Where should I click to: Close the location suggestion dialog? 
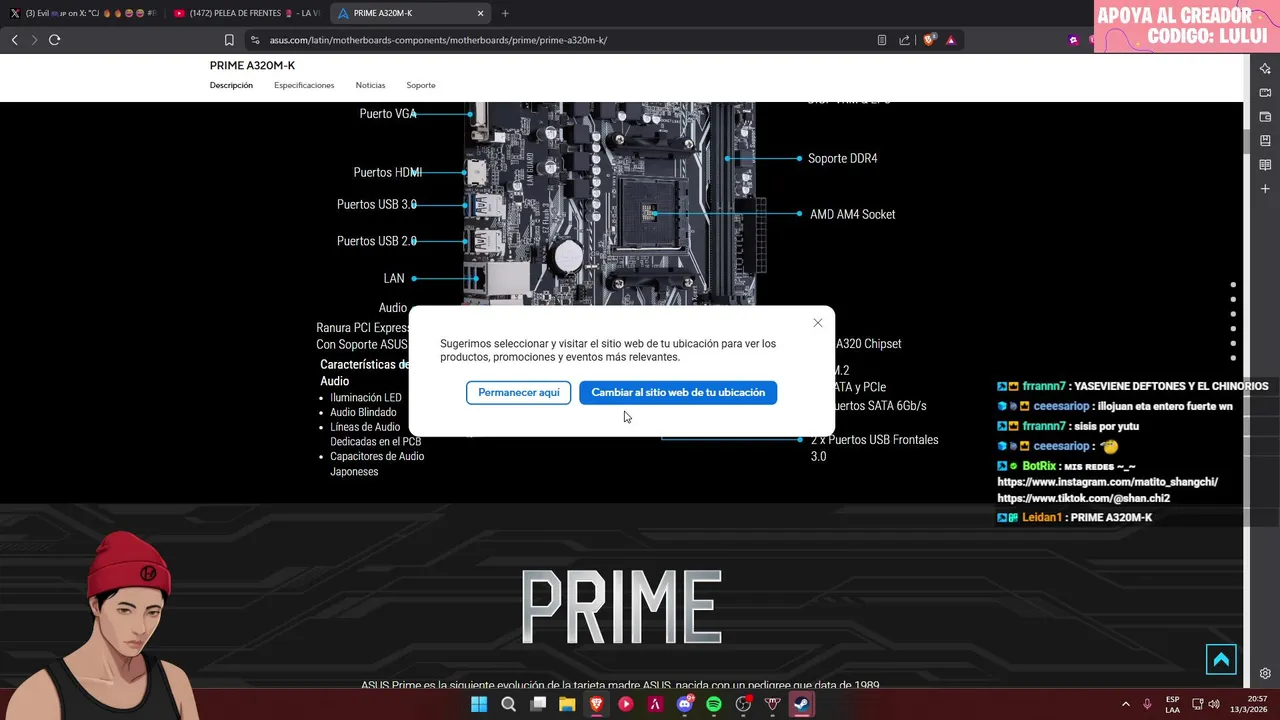[818, 323]
